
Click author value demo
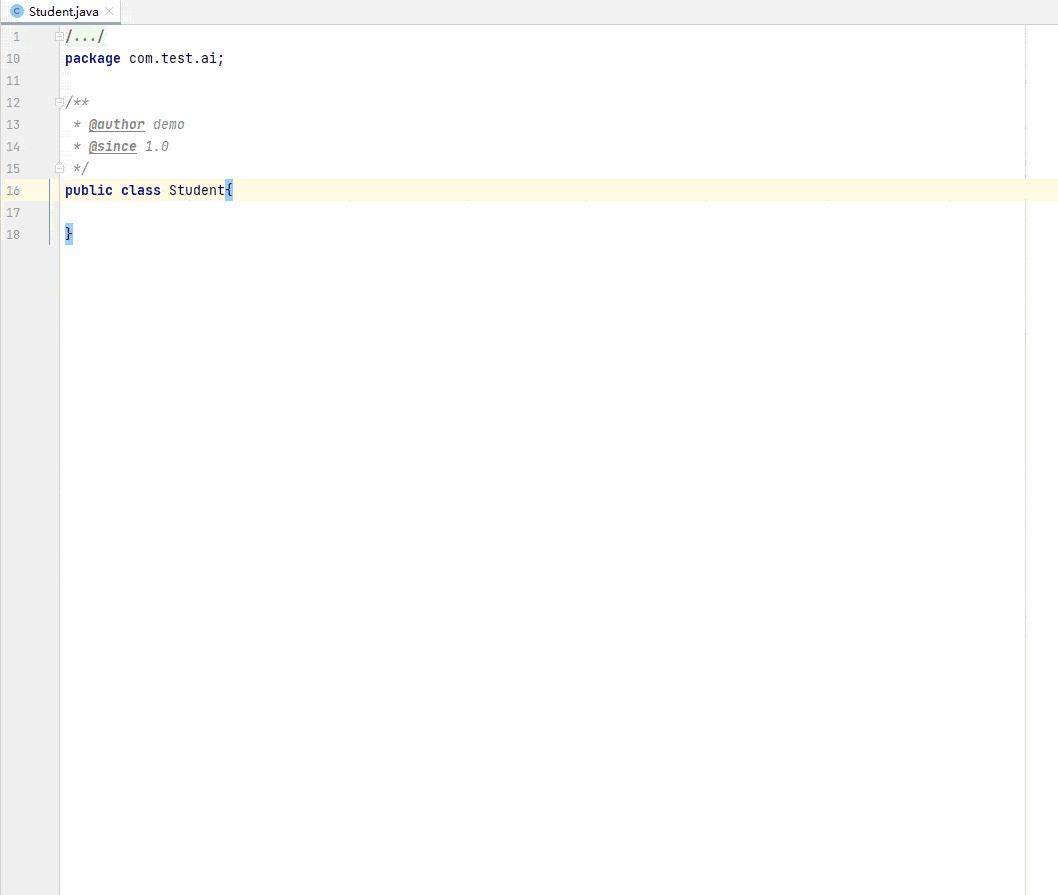[169, 124]
